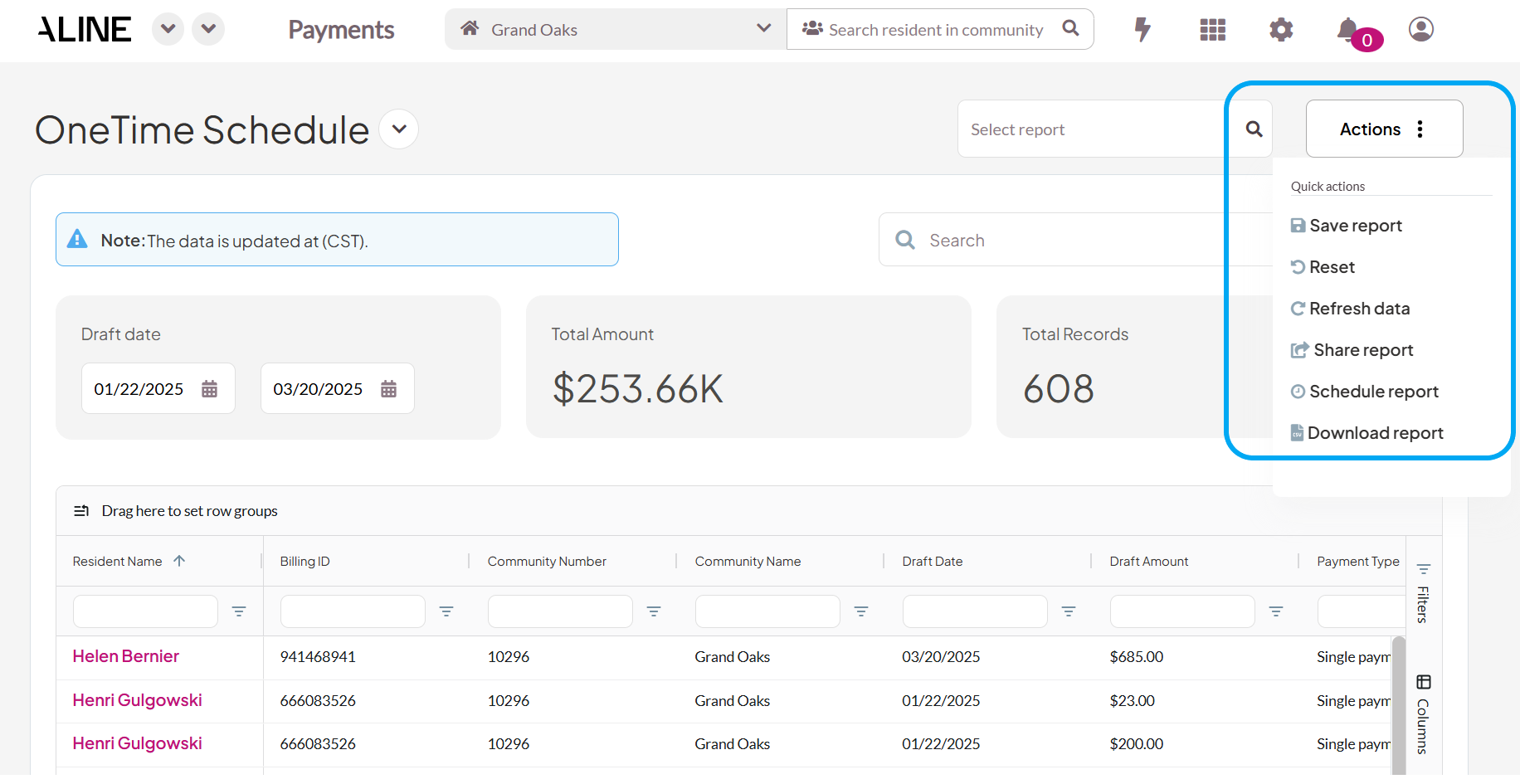Open the Filters side panel tab

click(1423, 593)
